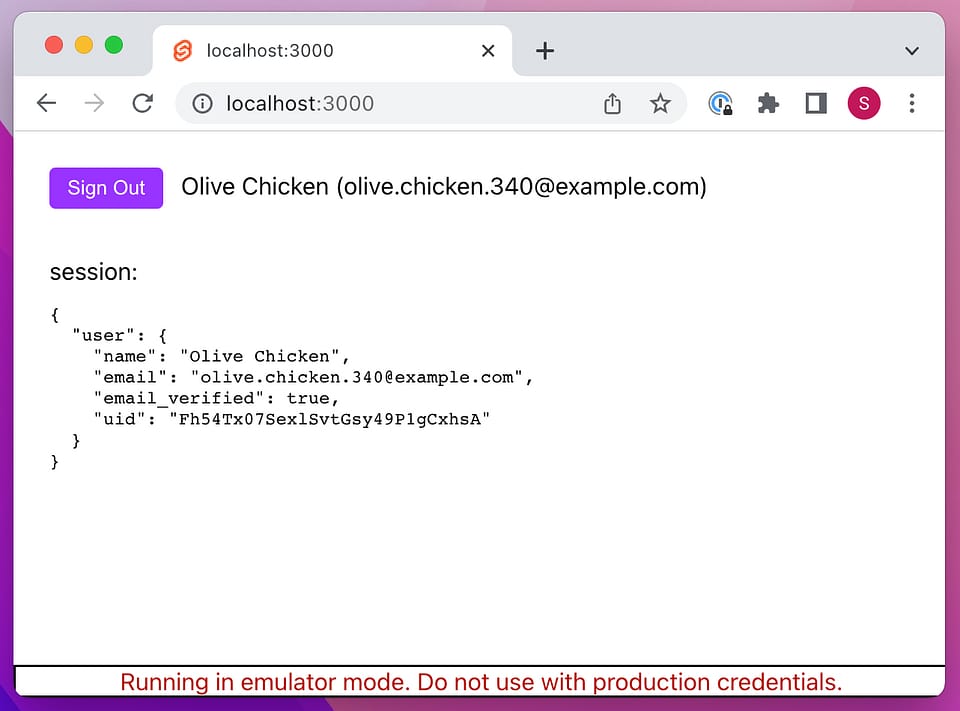
Task: Open a new tab with plus button
Action: (x=544, y=50)
